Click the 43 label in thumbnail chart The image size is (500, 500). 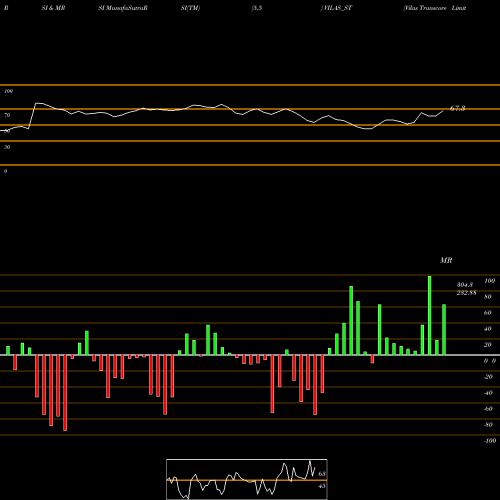[322, 486]
